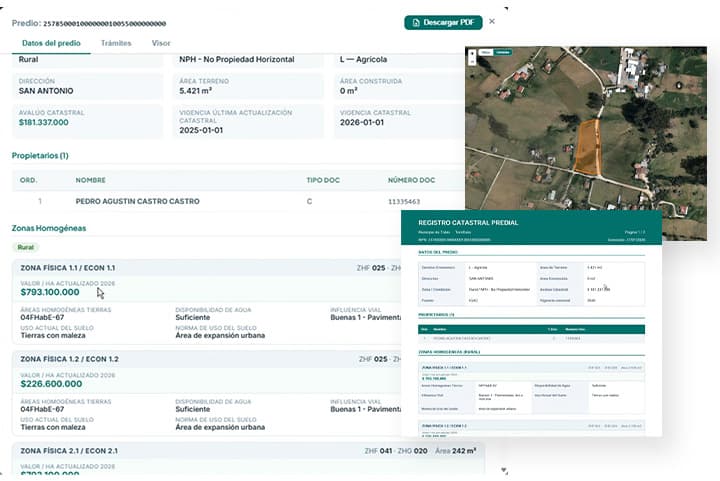Zoom in on the satellite map
Screen dimensions: 720x481
(472, 53)
